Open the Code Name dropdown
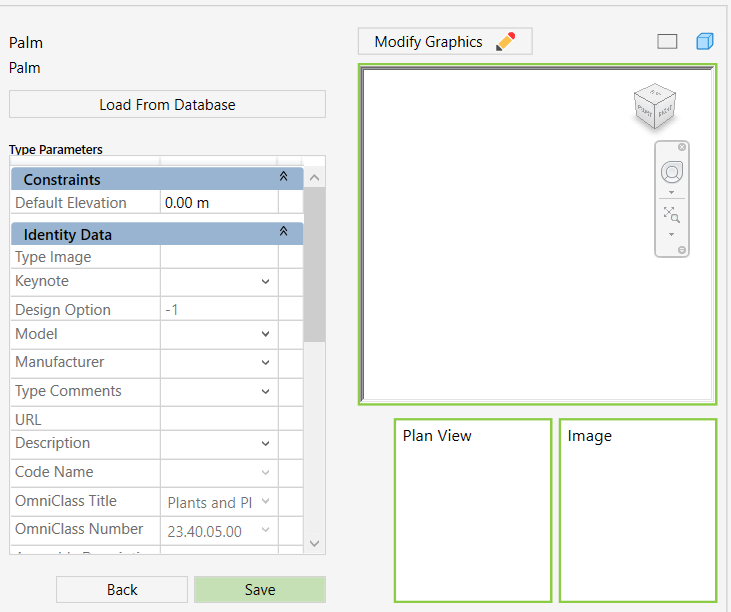 click(x=265, y=473)
